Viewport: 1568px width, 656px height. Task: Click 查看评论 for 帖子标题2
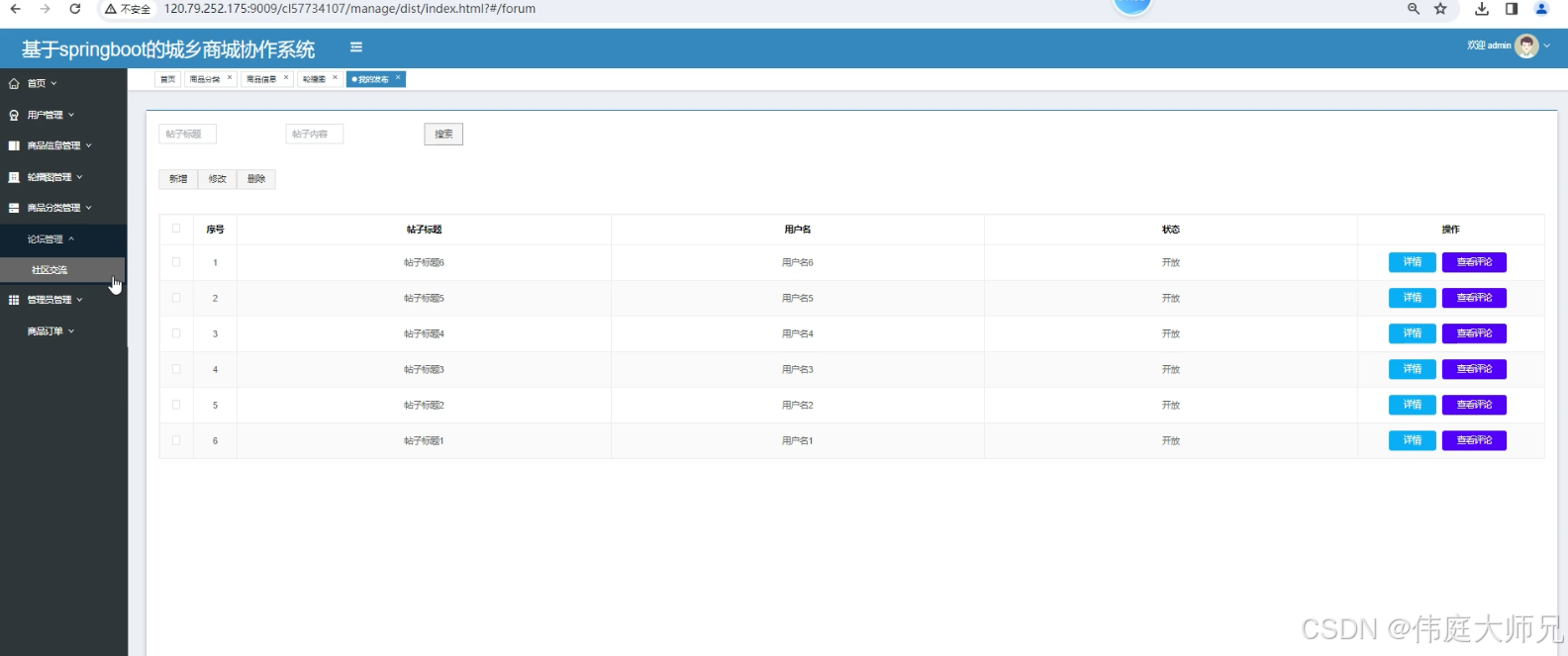click(x=1475, y=405)
